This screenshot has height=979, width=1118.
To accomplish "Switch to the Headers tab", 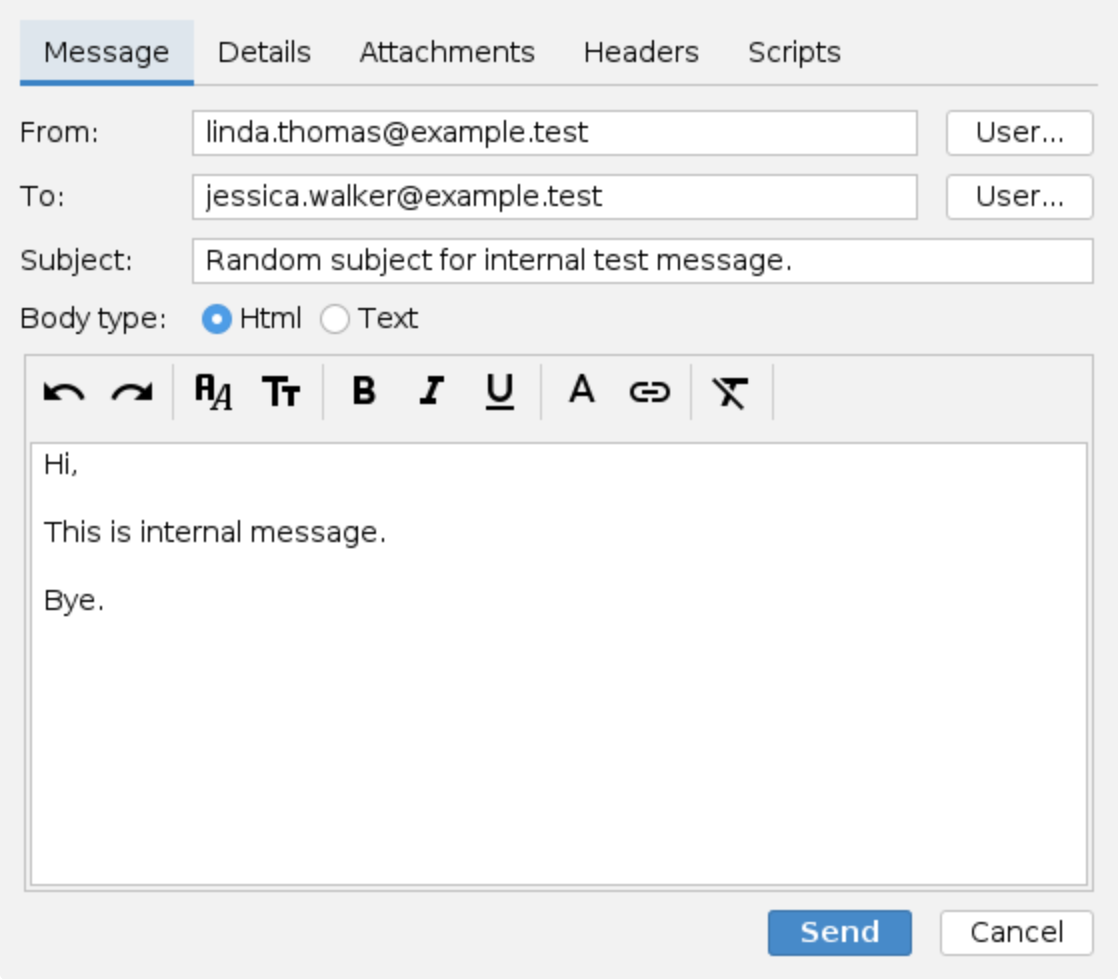I will (641, 53).
